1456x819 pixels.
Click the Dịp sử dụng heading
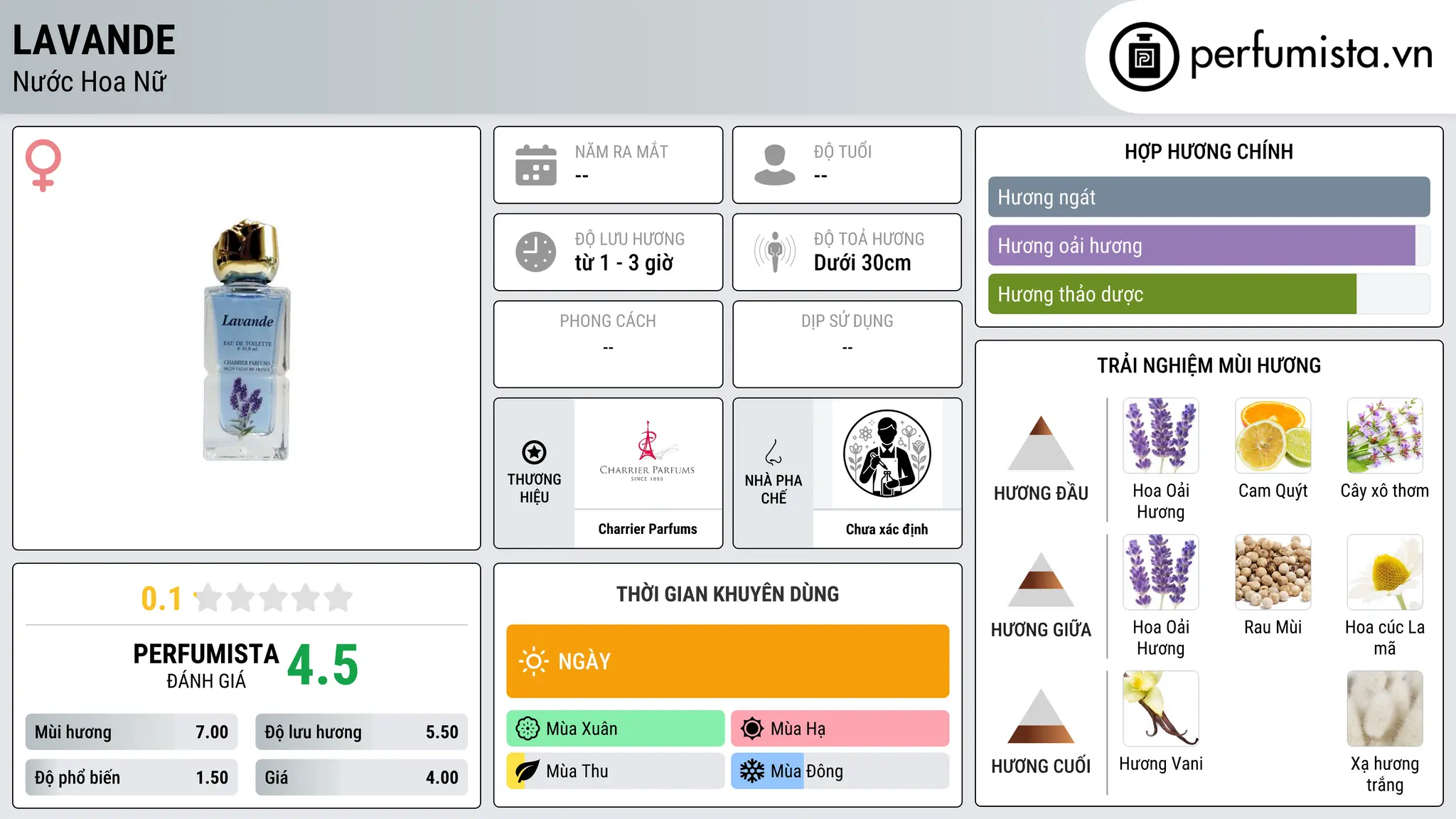(847, 321)
